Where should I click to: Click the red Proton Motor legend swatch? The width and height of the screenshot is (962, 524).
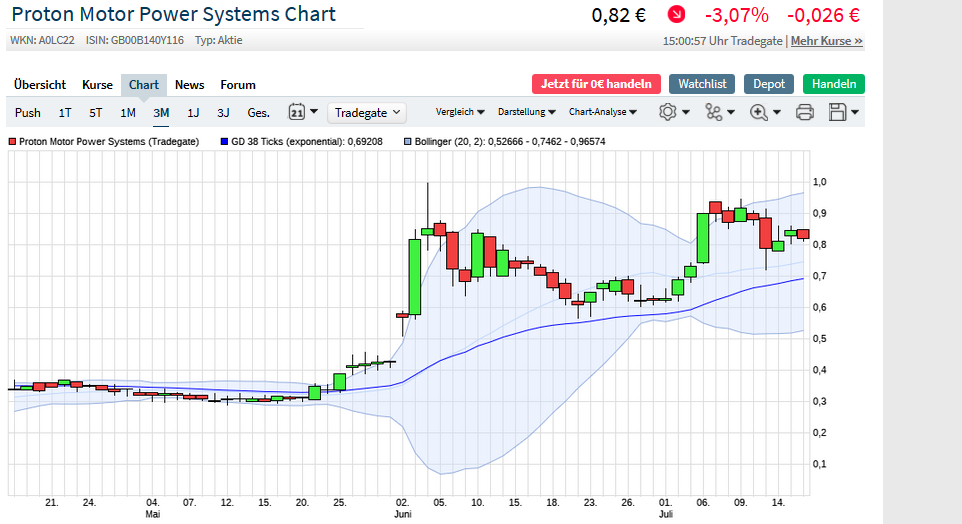click(12, 142)
